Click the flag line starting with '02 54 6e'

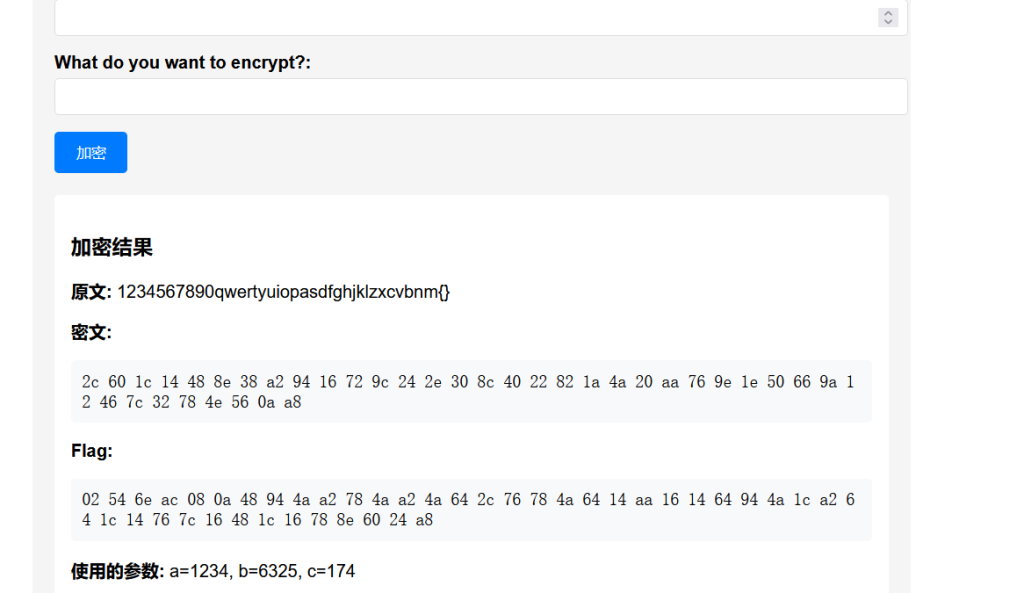(468, 500)
